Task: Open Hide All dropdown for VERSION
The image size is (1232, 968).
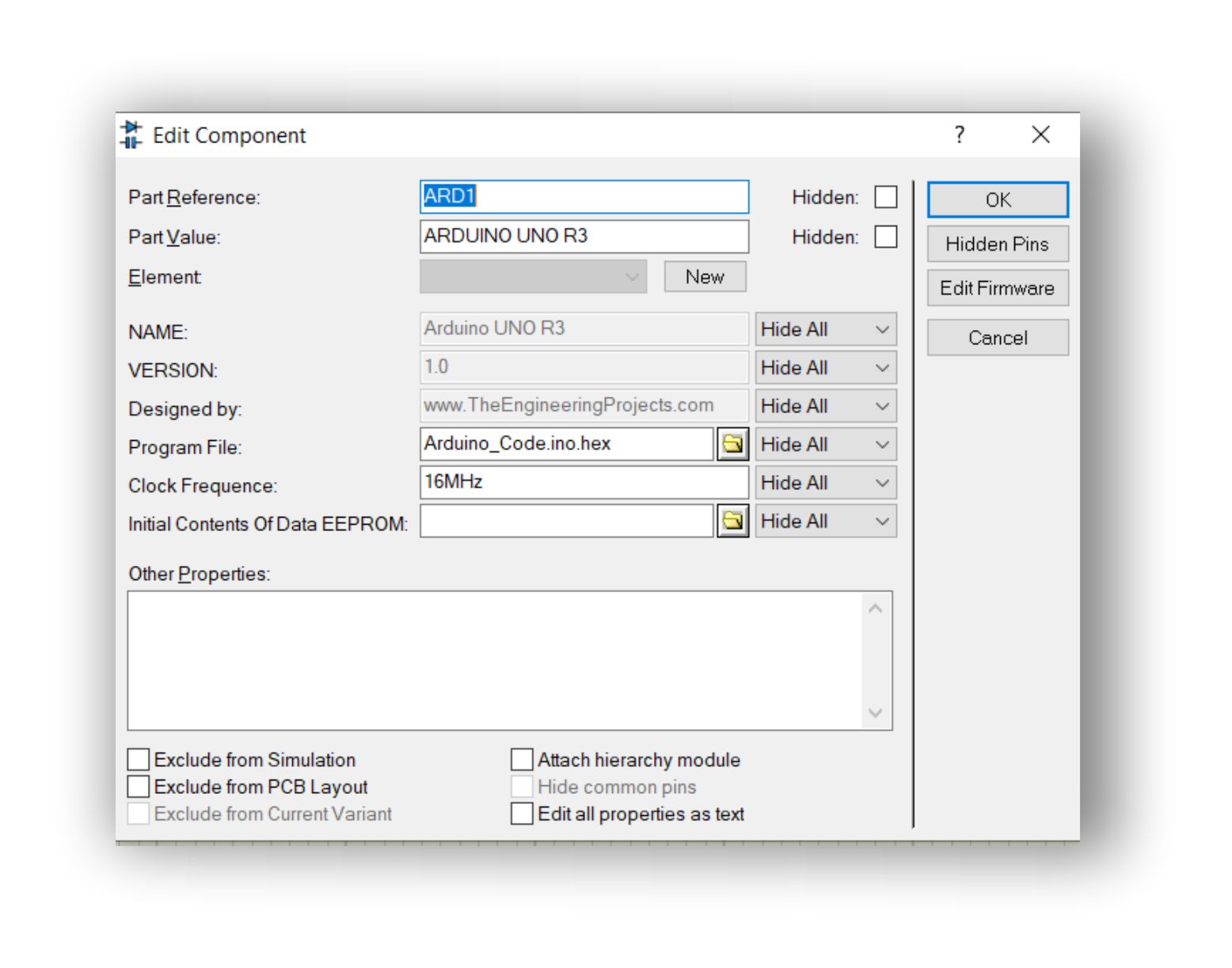Action: click(826, 368)
